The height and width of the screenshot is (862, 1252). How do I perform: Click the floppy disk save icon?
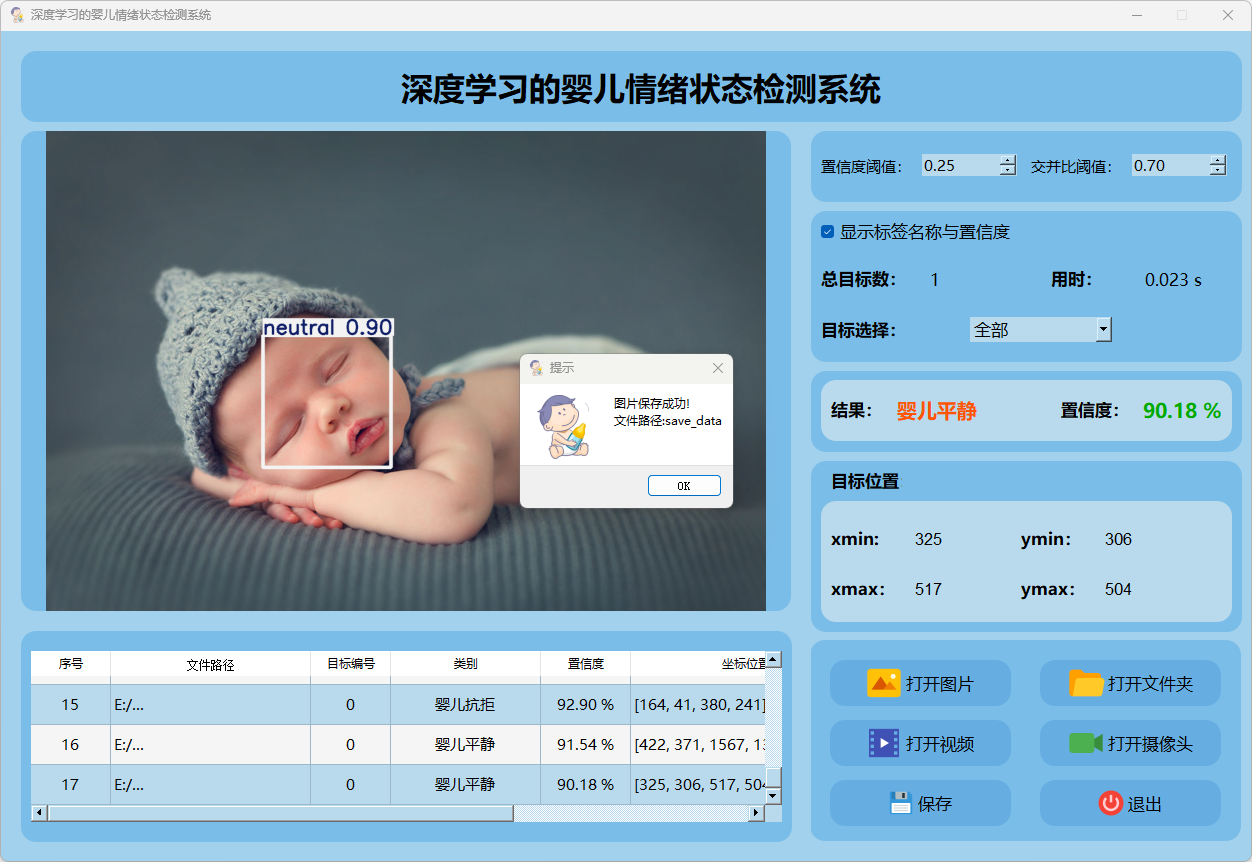tap(900, 803)
